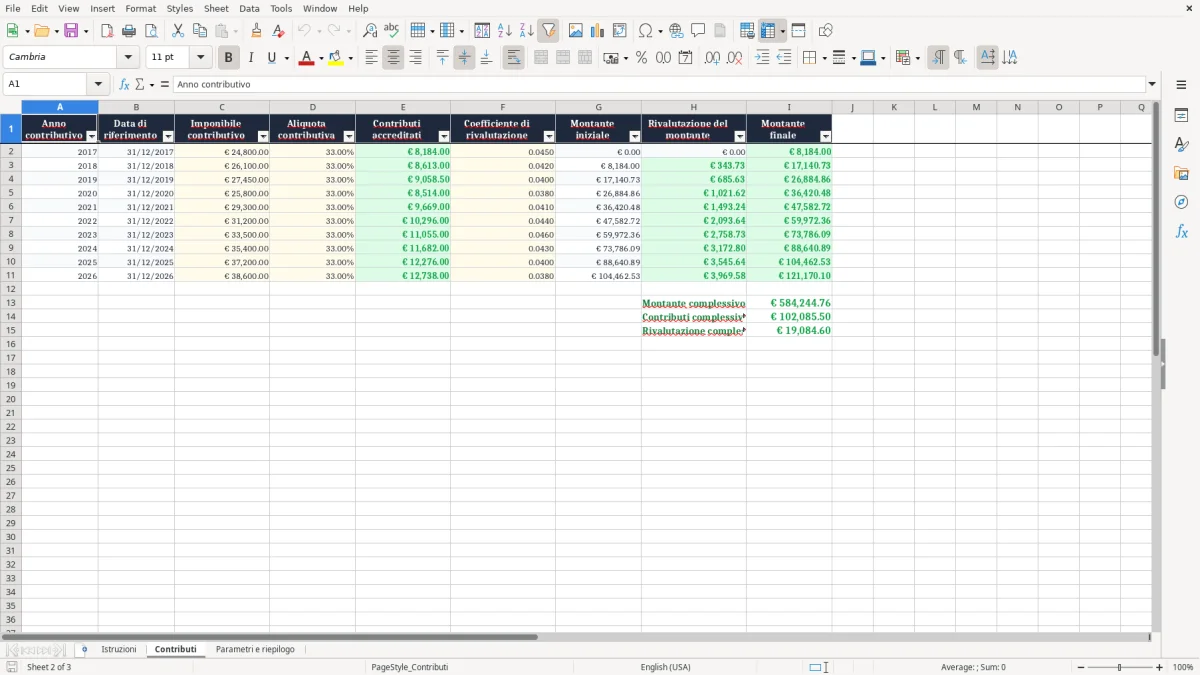The image size is (1200, 675).
Task: Cut selection with the scissors icon
Action: tap(178, 31)
